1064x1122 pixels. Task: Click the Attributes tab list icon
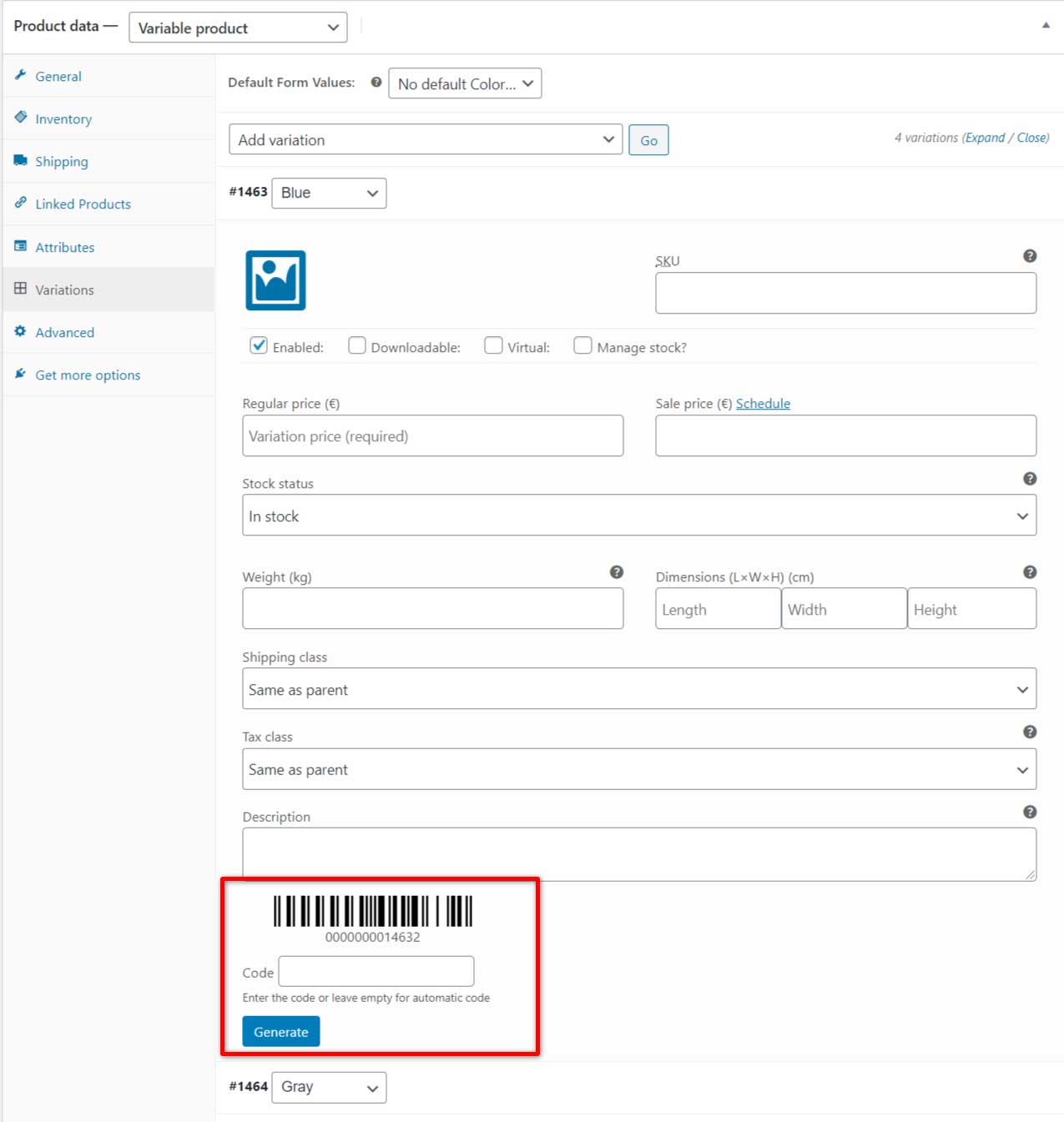coord(21,246)
